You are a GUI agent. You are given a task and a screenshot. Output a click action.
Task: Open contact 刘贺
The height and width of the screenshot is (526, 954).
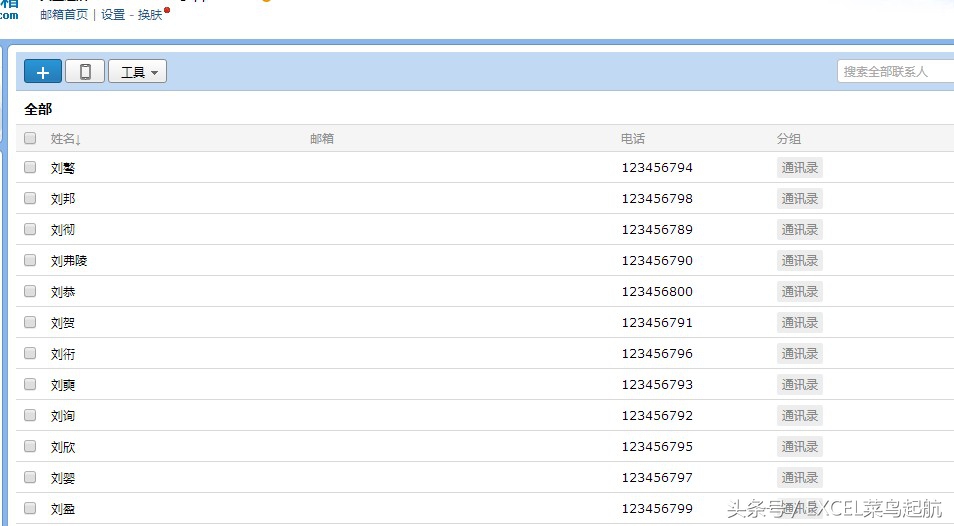click(x=63, y=323)
